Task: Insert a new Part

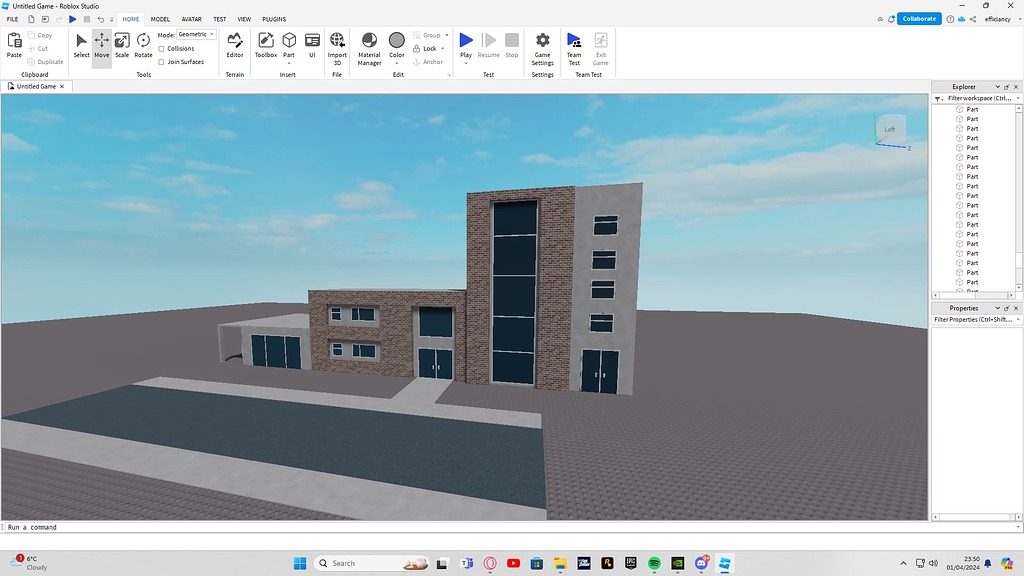Action: pos(289,43)
